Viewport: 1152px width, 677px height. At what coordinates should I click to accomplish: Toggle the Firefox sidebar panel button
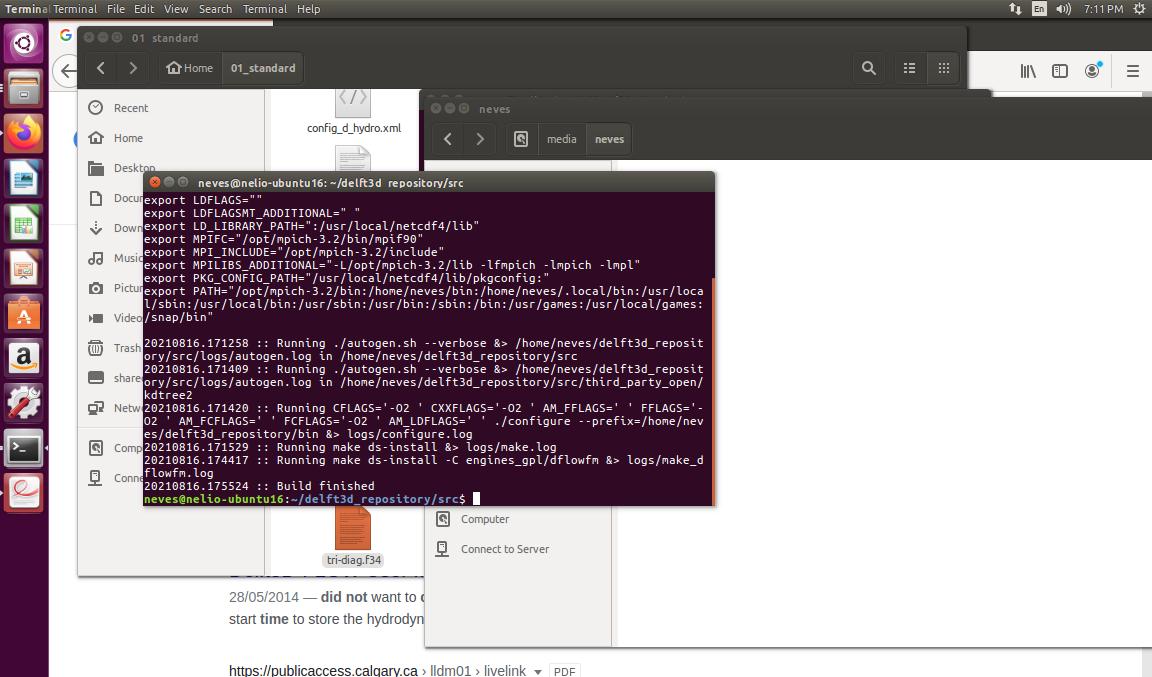pos(1060,71)
